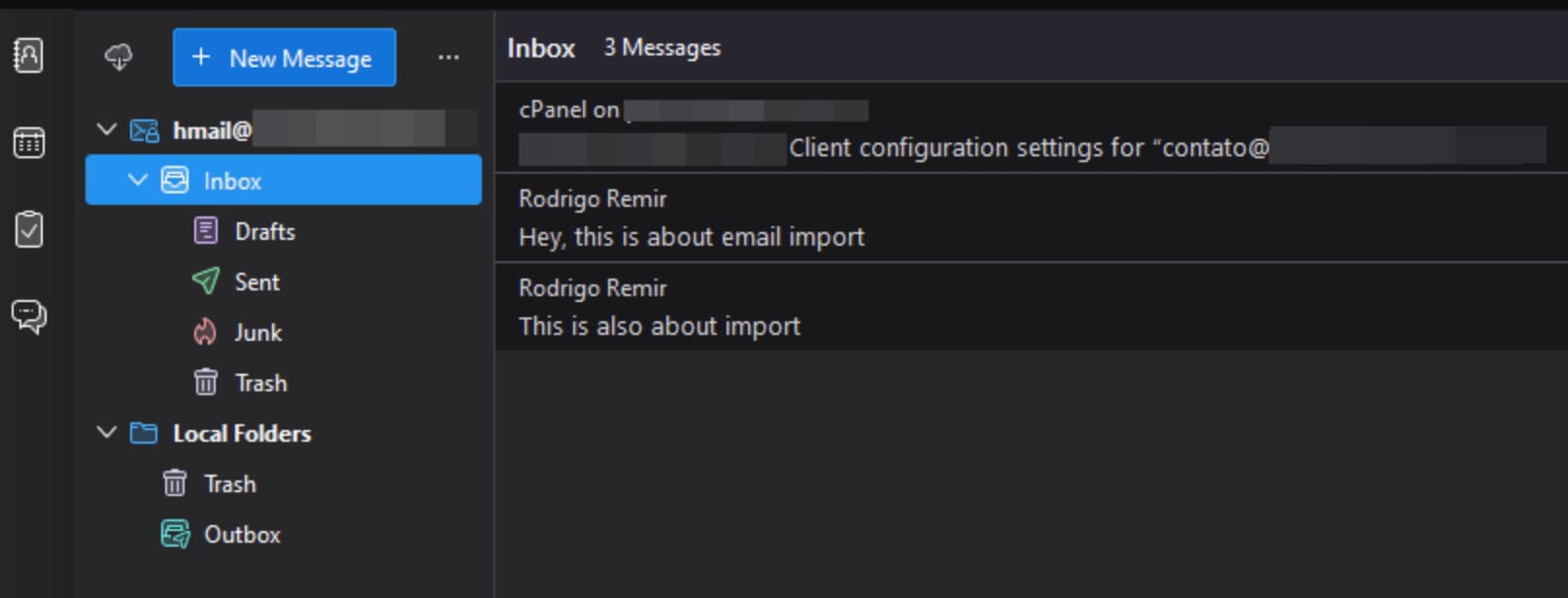Open the Drafts folder
Viewport: 1568px width, 598px height.
(x=264, y=232)
